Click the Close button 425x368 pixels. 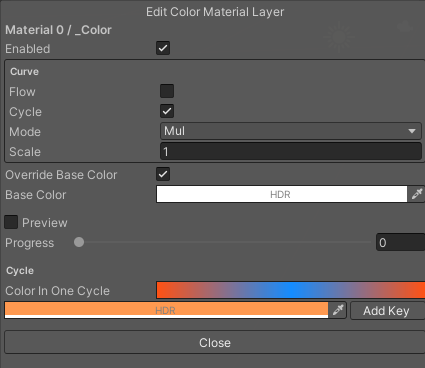(215, 342)
